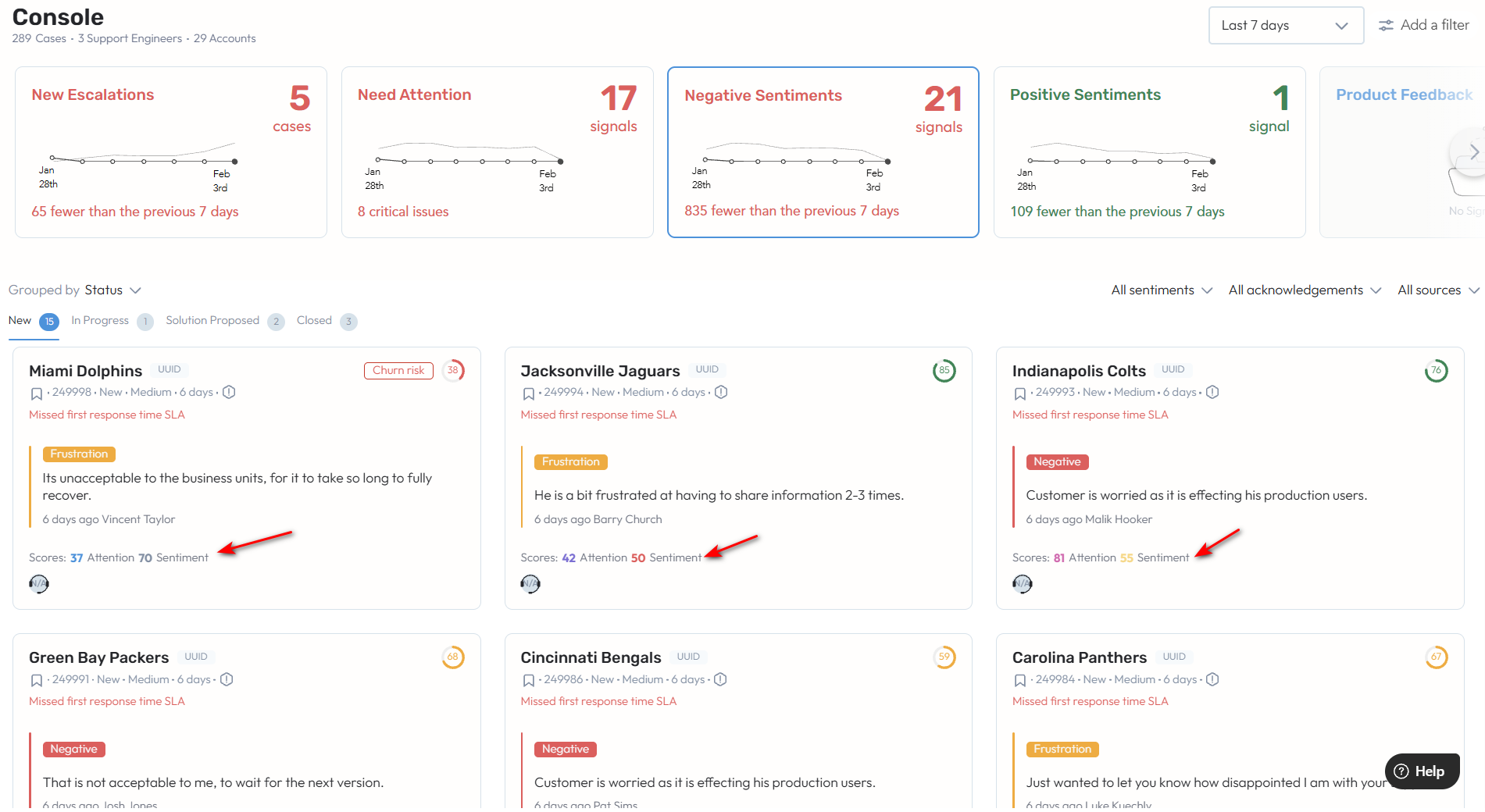Open the Green Bay Packers account title

(x=98, y=657)
